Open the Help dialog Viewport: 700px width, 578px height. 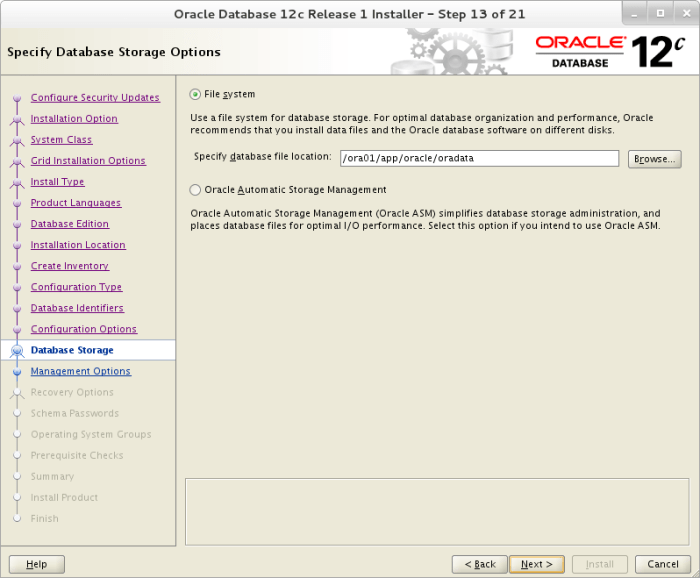click(x=37, y=564)
